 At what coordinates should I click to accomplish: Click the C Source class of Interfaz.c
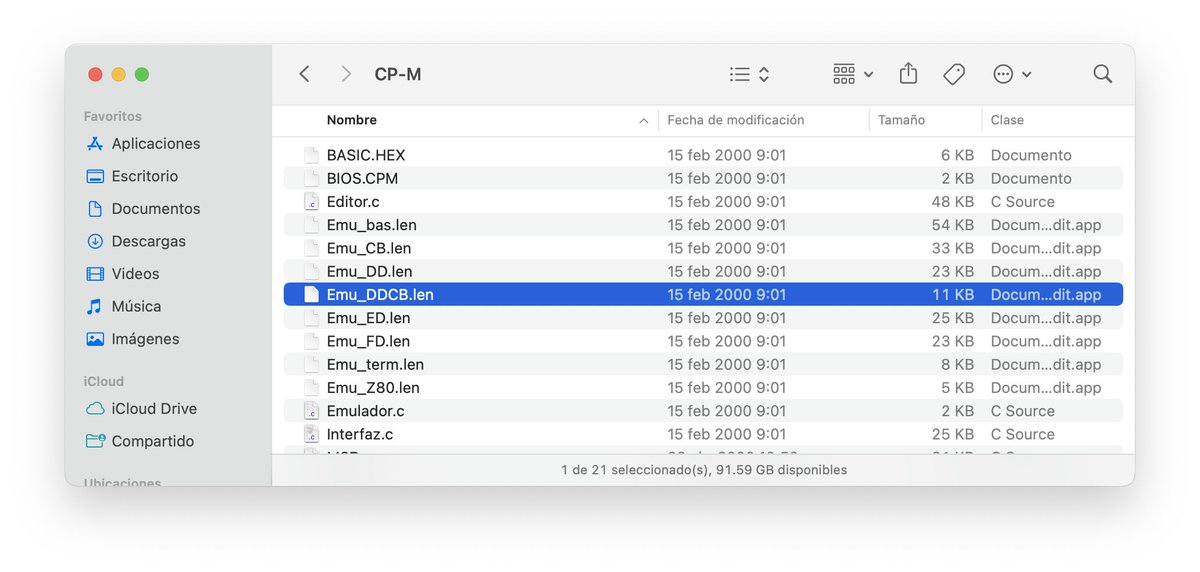click(x=1023, y=434)
